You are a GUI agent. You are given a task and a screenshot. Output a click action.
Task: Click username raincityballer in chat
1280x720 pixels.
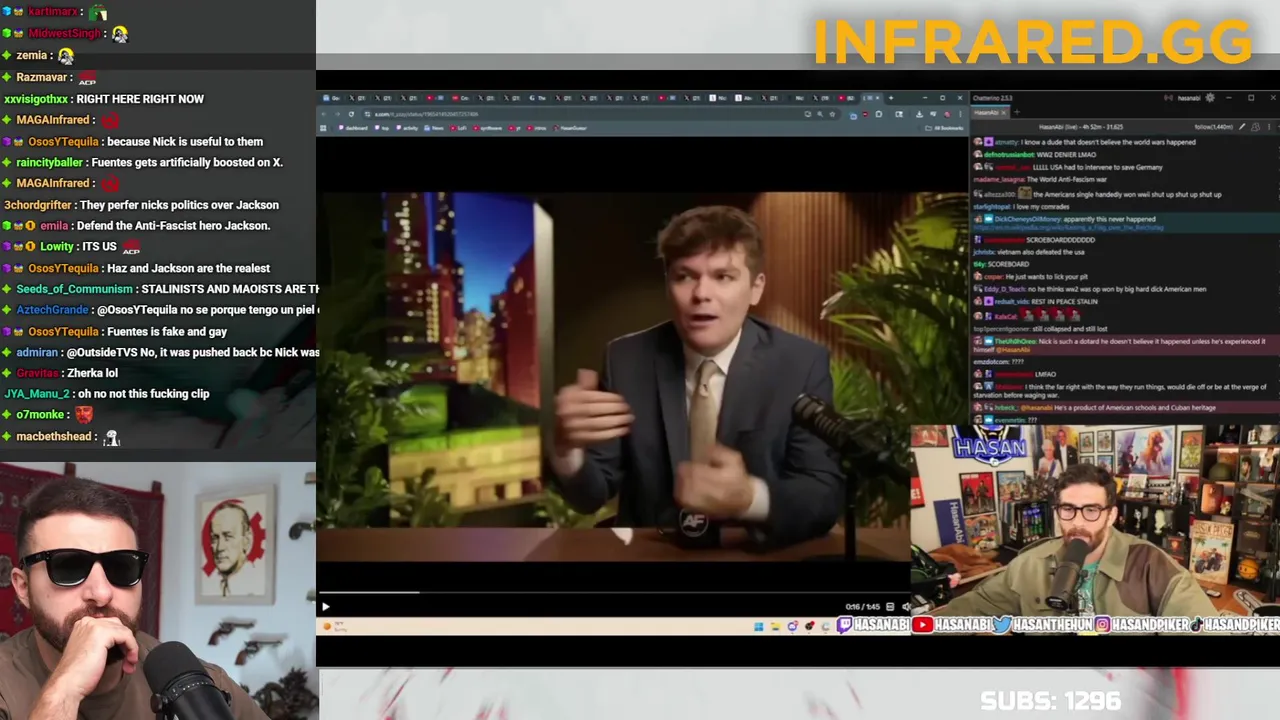click(x=50, y=162)
